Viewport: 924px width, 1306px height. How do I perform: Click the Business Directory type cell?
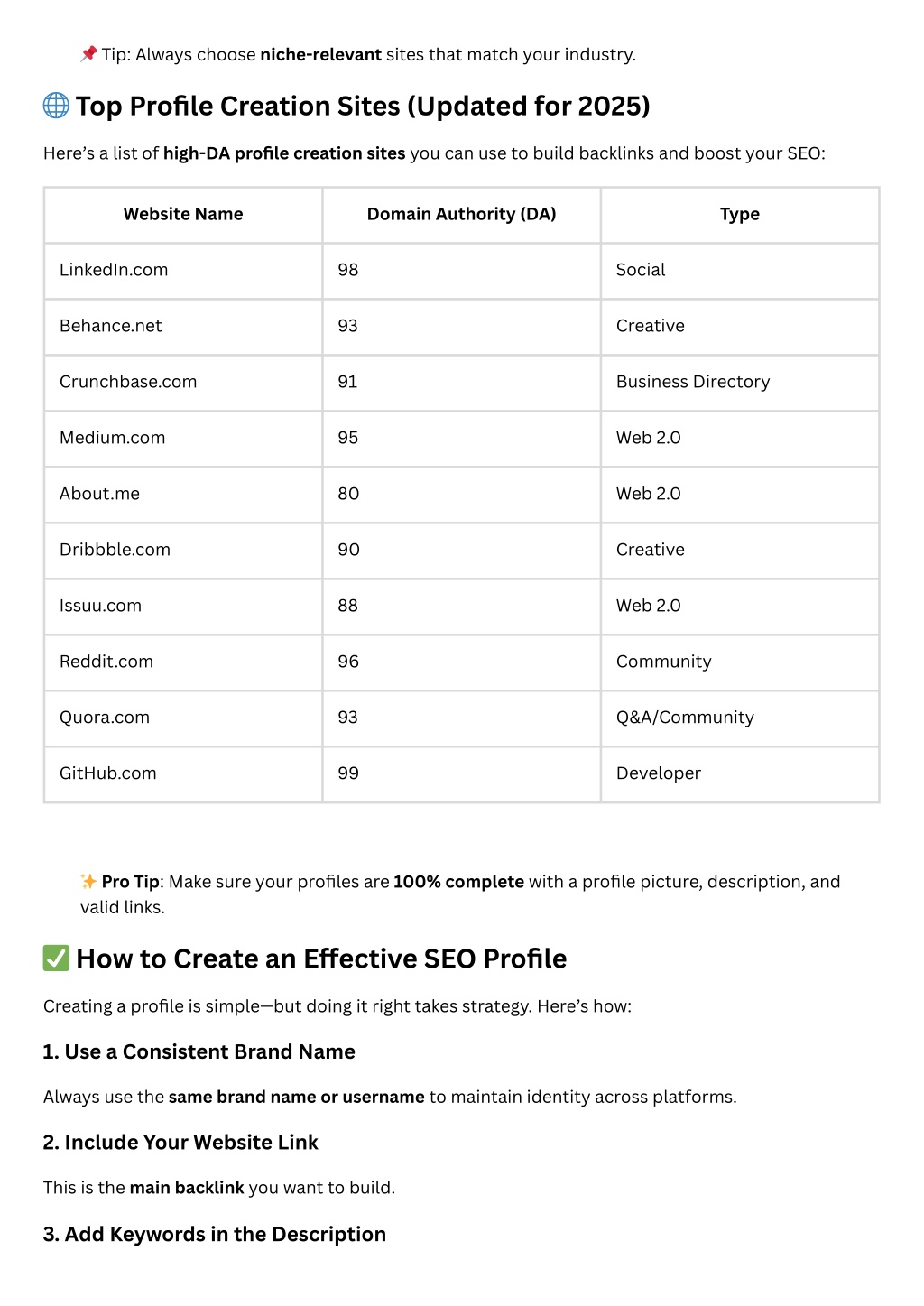pos(740,383)
